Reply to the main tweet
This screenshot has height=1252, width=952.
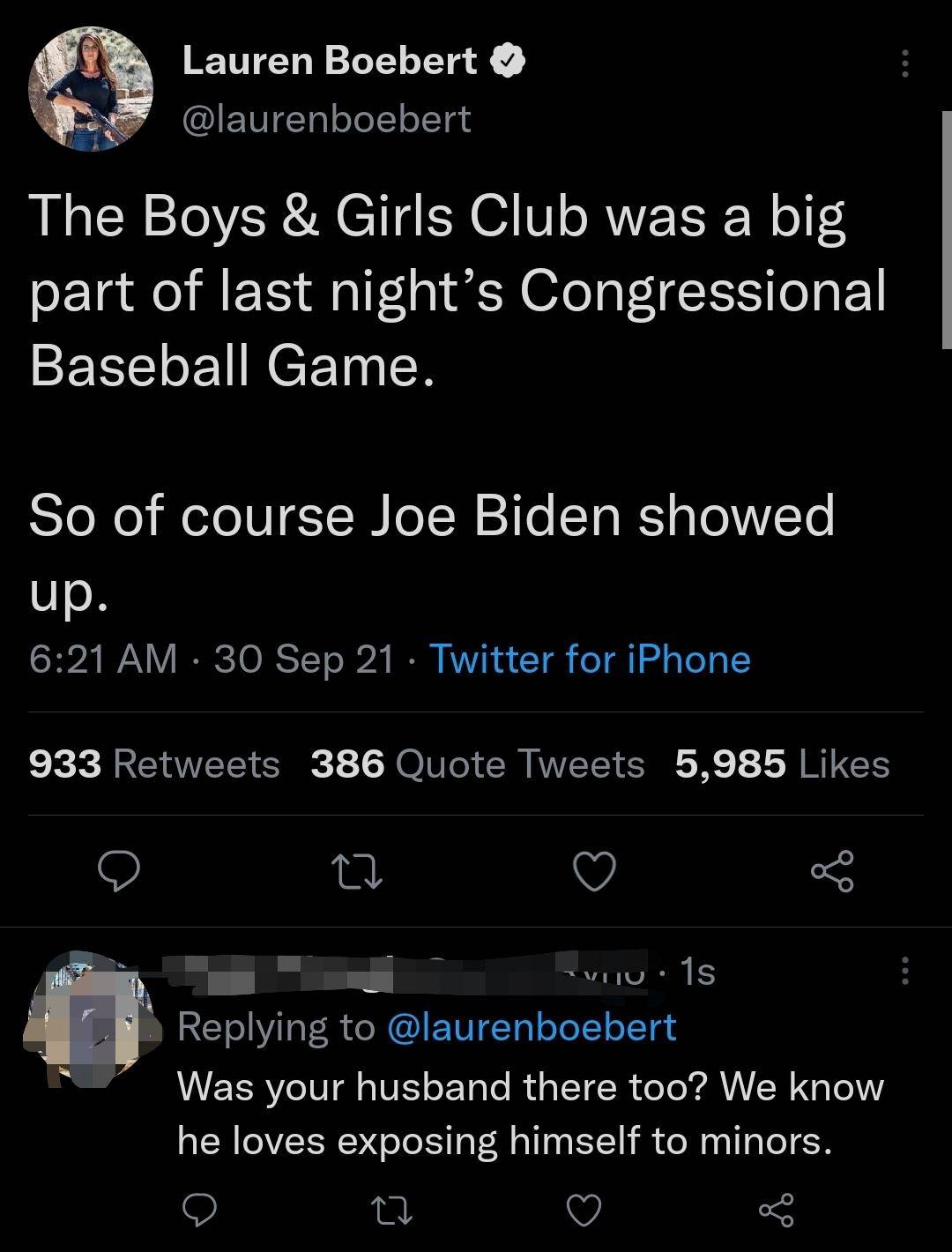pos(117,871)
